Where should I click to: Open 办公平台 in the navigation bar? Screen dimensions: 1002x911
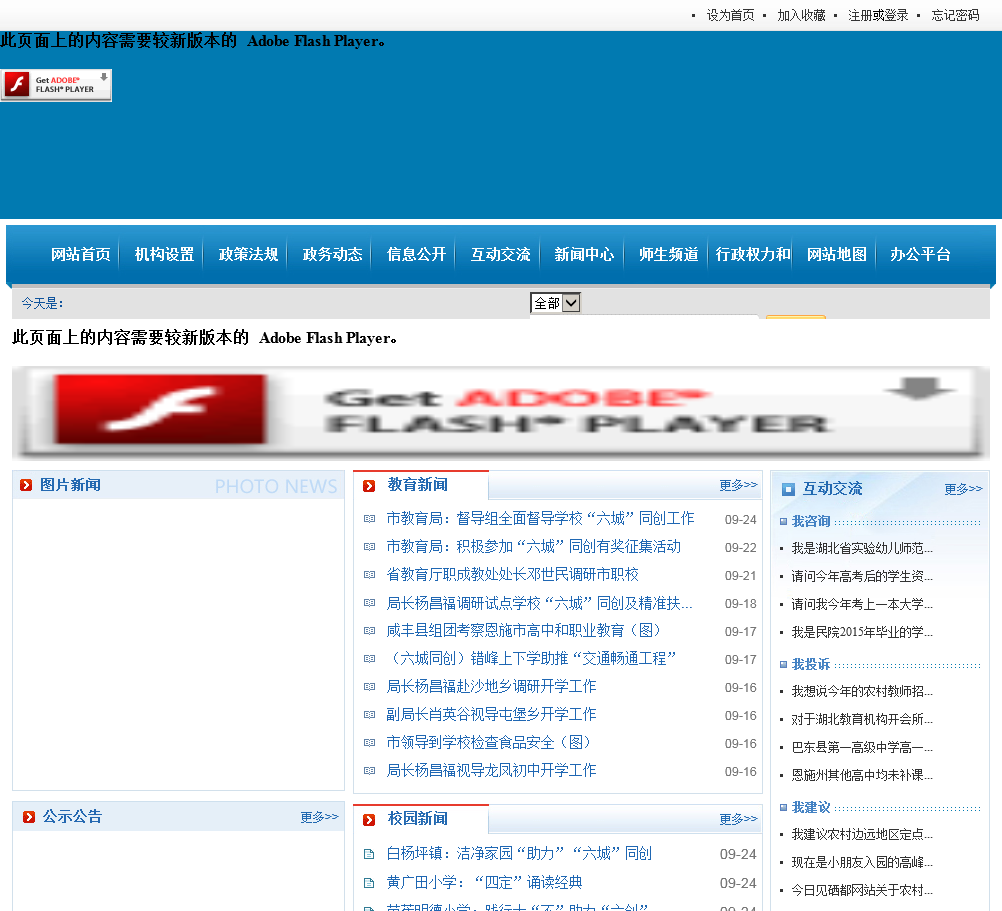point(920,254)
